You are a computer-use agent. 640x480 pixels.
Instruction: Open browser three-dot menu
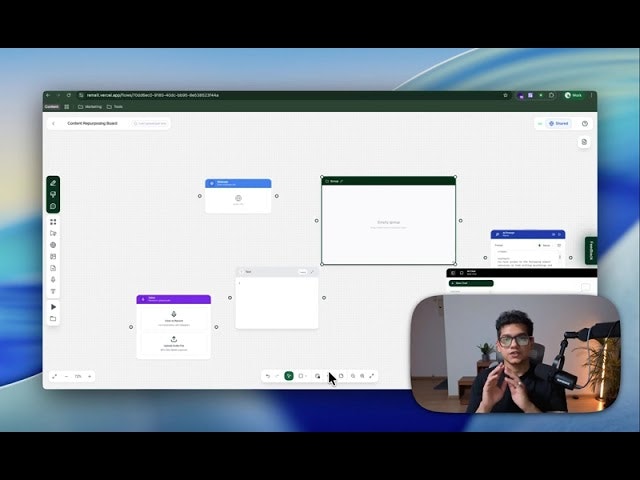coord(591,95)
